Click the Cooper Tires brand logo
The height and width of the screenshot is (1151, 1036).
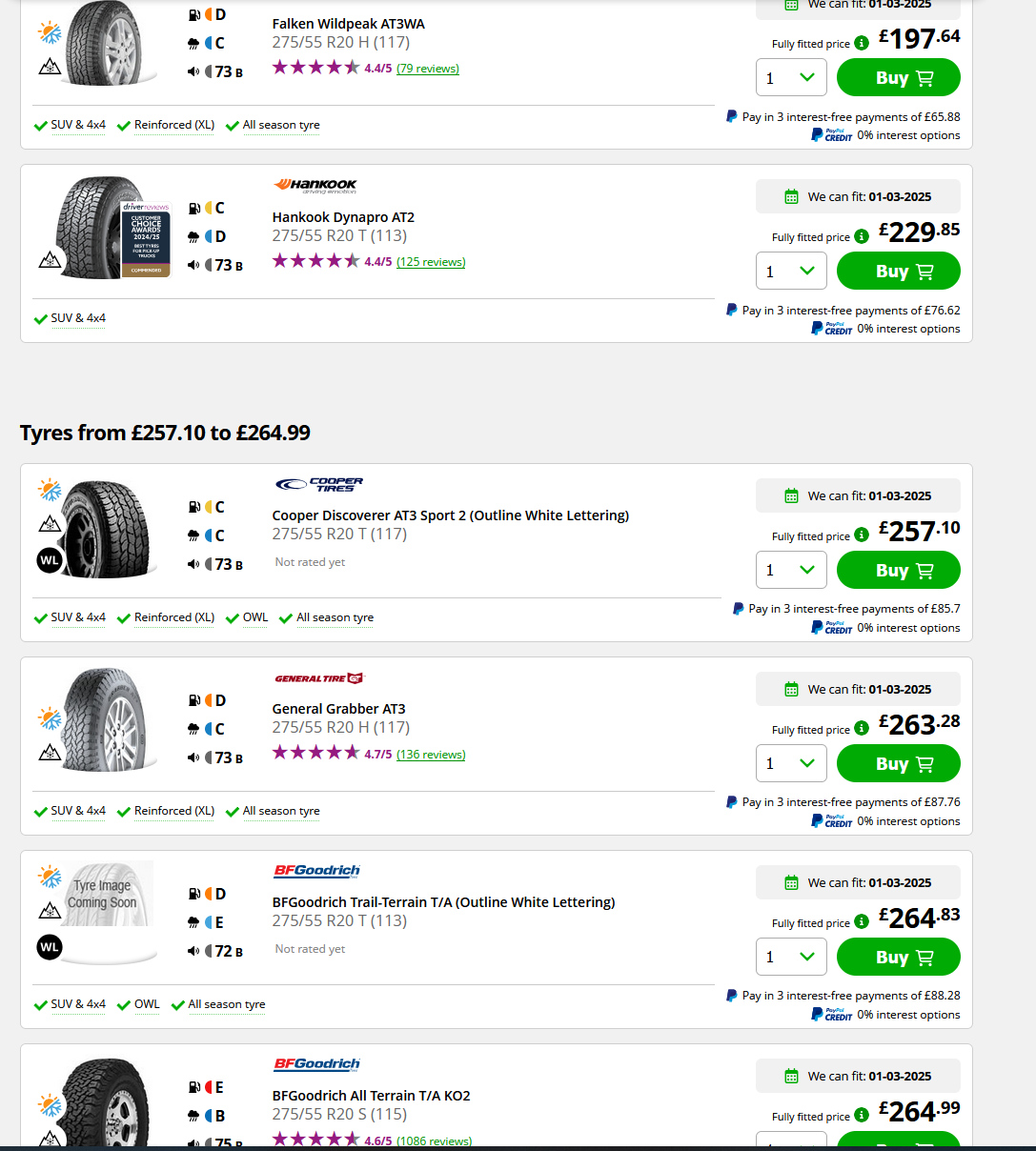coord(319,484)
